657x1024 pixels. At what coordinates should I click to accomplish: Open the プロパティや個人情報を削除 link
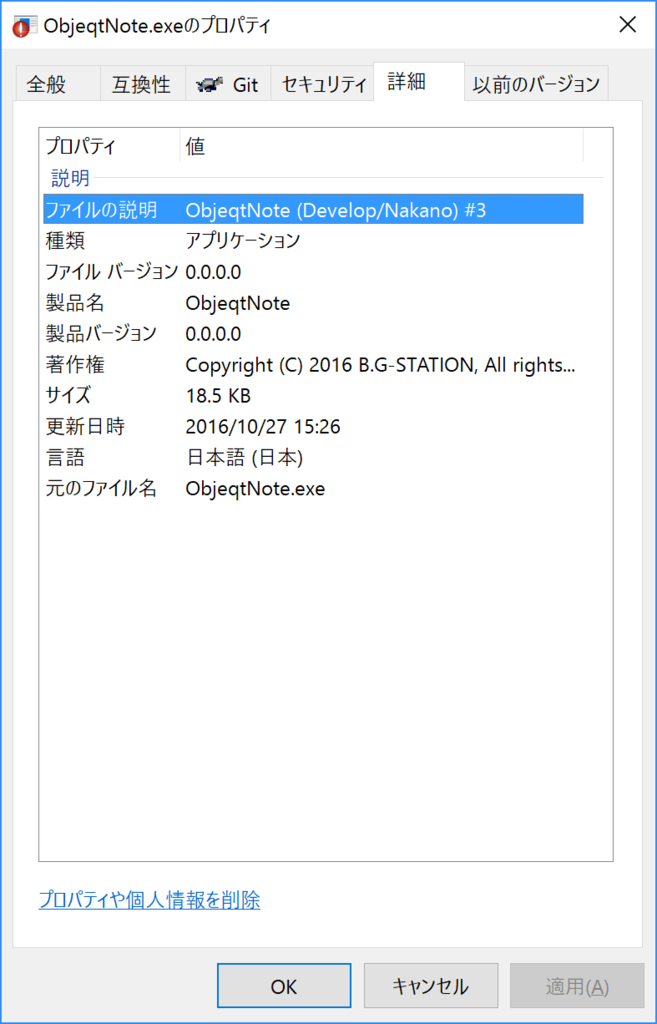(150, 900)
